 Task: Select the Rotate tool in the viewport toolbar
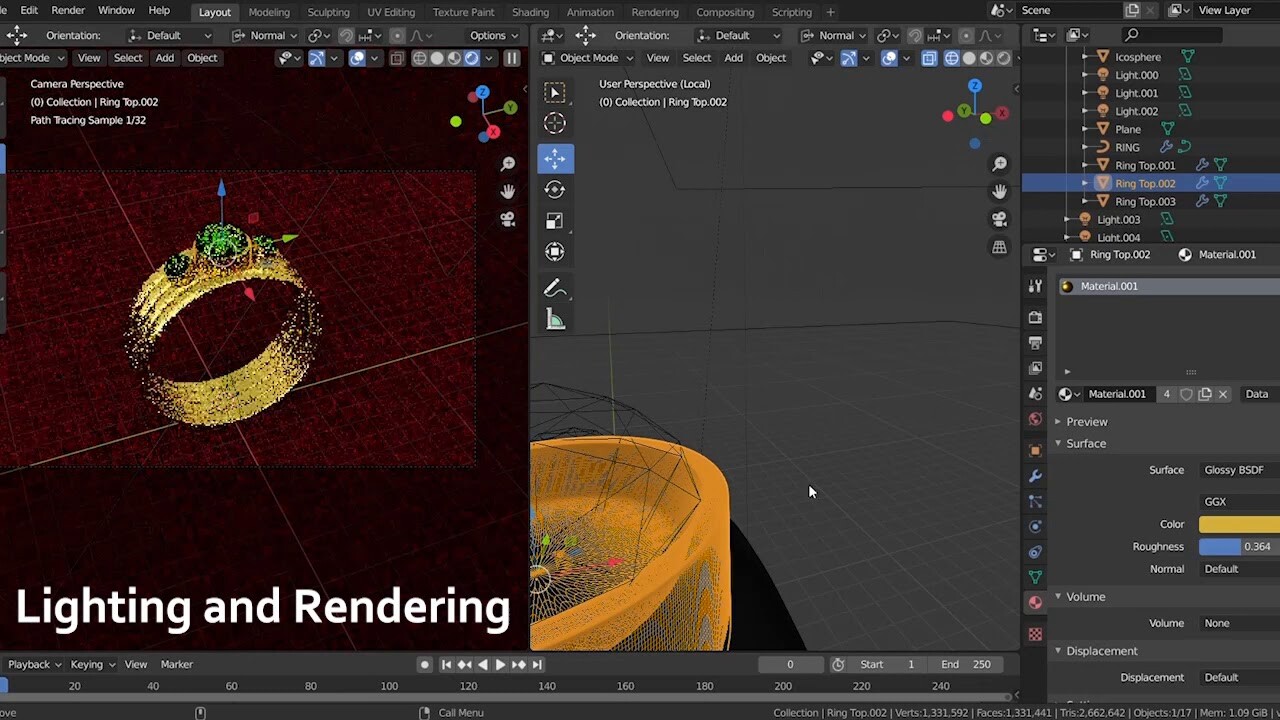(555, 189)
